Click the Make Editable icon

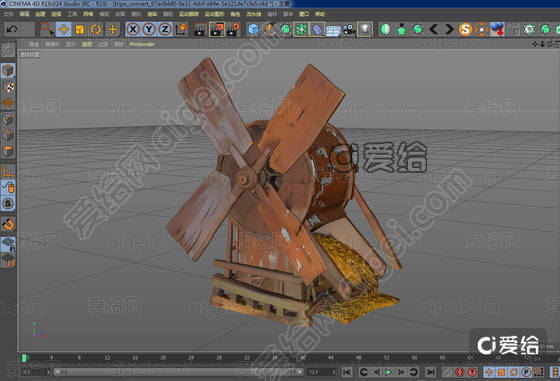[x=8, y=50]
